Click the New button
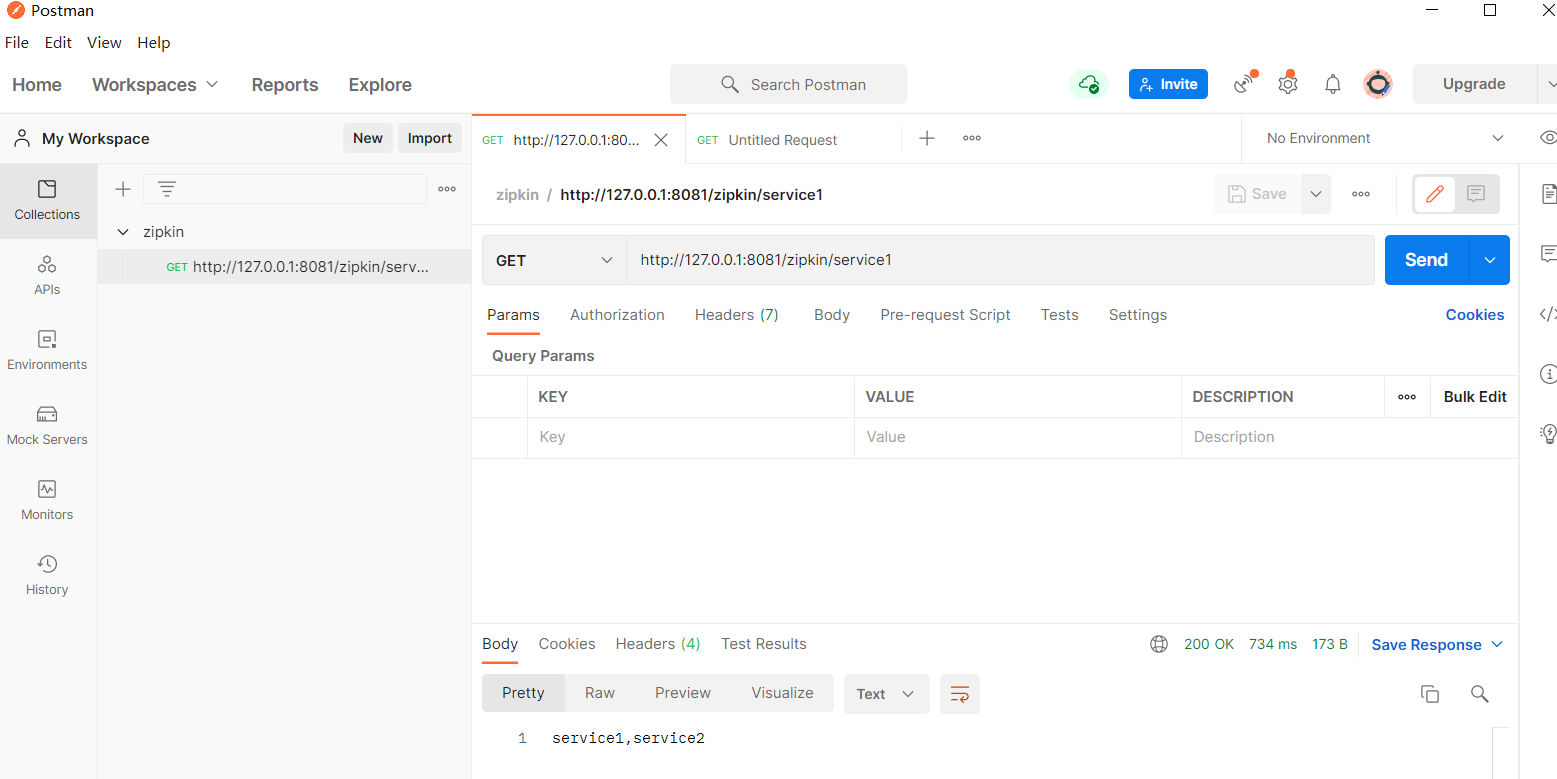1557x779 pixels. click(368, 139)
